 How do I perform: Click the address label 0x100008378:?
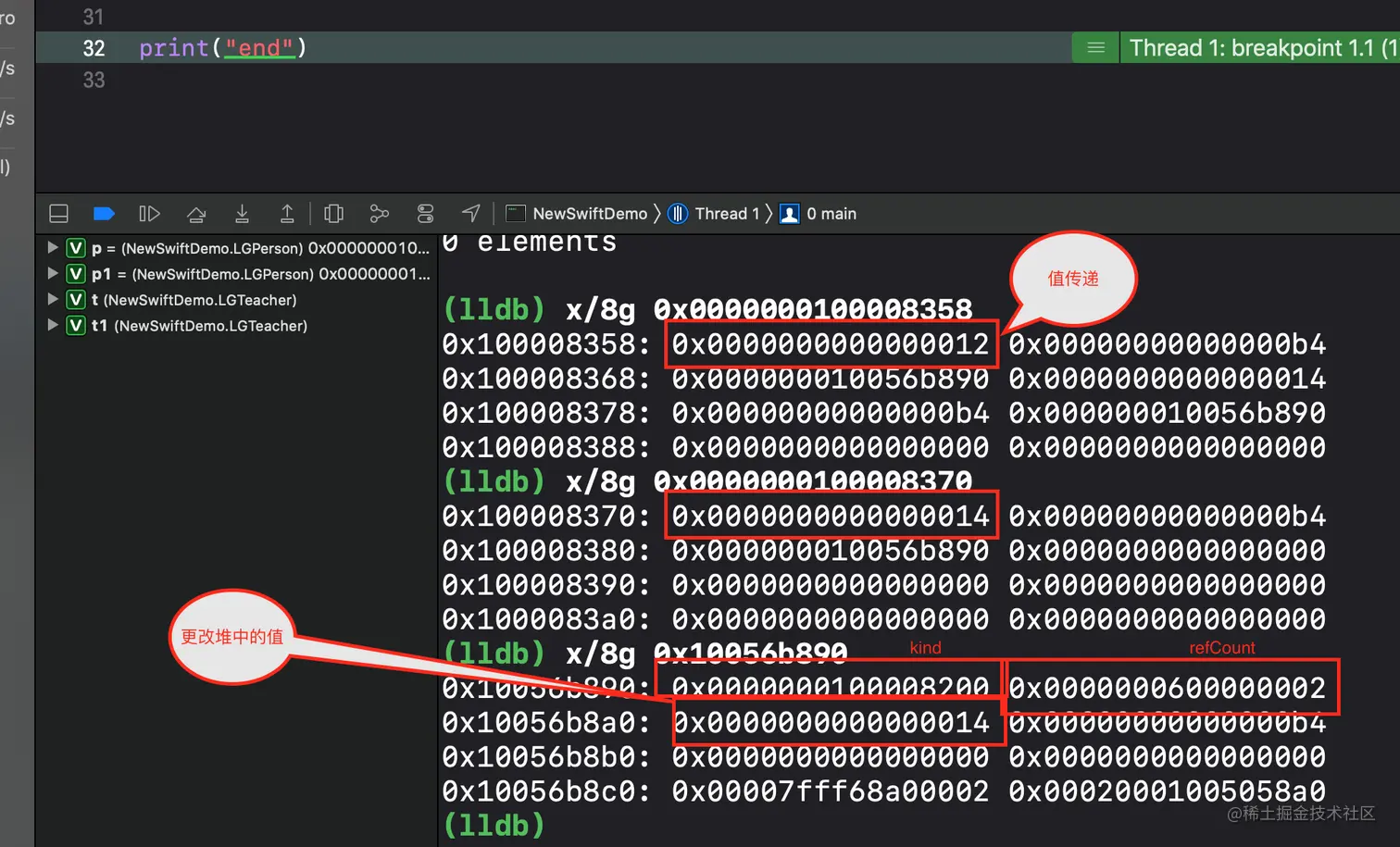pos(545,413)
